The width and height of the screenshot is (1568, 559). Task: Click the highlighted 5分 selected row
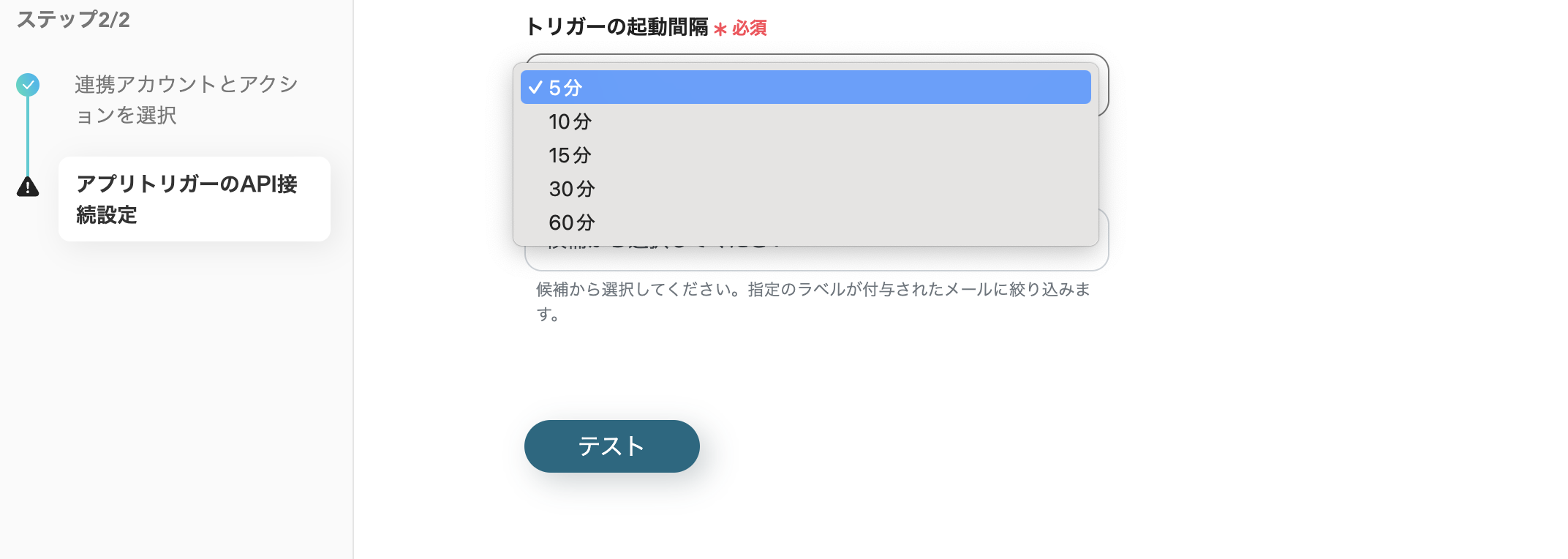pyautogui.click(x=804, y=87)
